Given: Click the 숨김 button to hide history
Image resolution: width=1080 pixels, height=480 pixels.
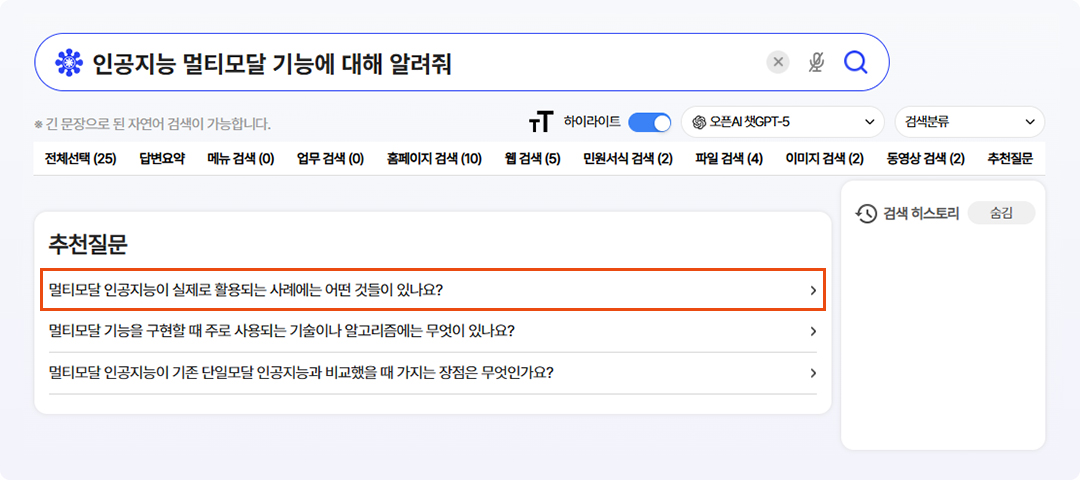Looking at the screenshot, I should point(1001,213).
